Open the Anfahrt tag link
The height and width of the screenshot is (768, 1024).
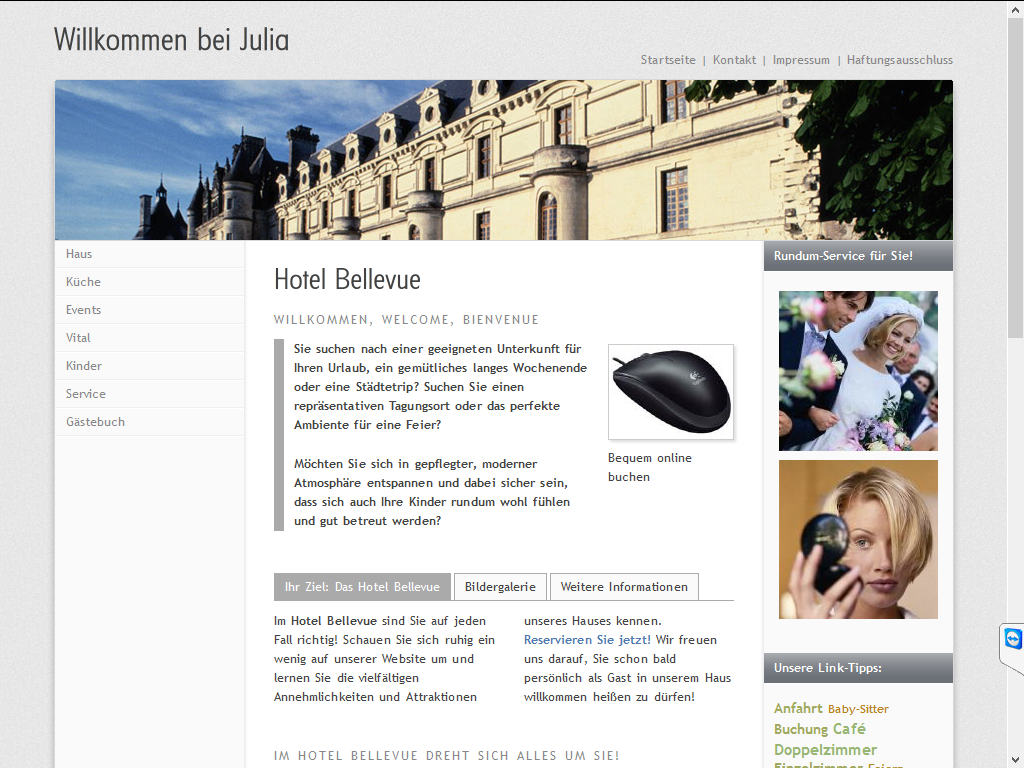click(798, 709)
